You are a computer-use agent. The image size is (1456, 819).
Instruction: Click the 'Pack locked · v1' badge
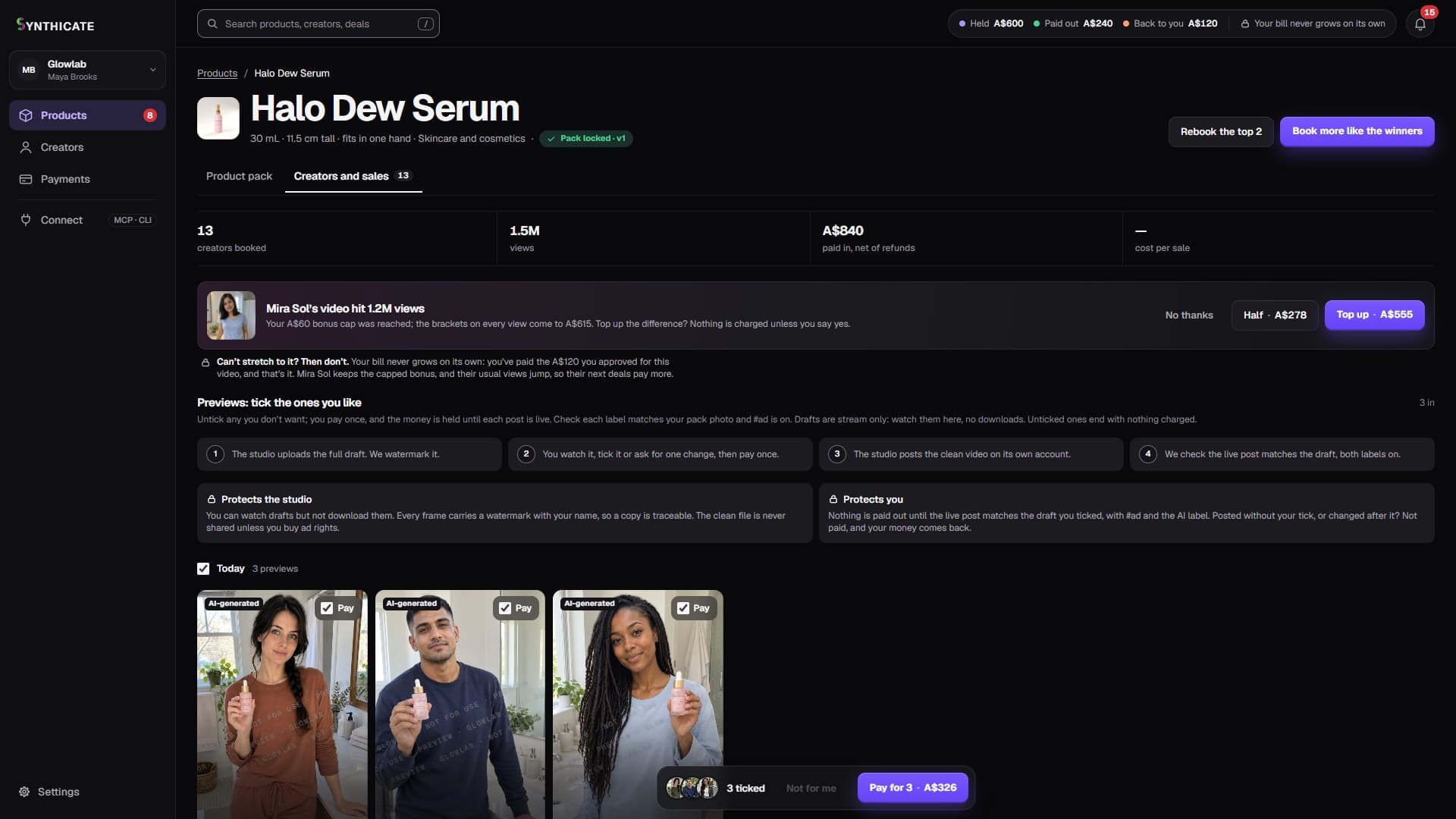tap(585, 139)
